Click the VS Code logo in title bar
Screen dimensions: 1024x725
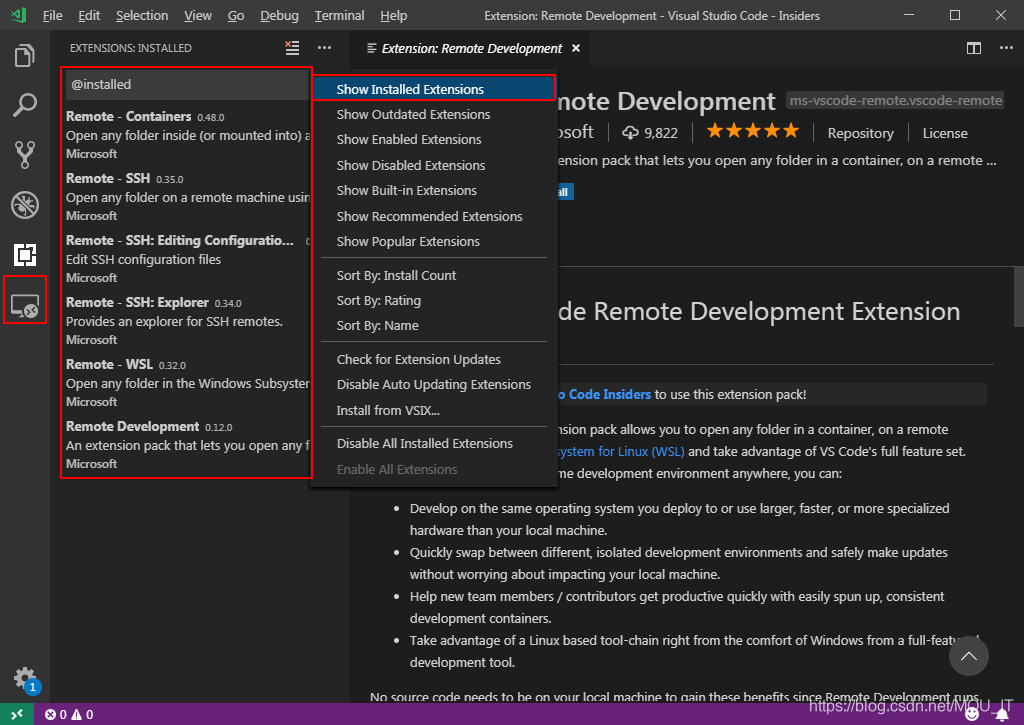(18, 14)
